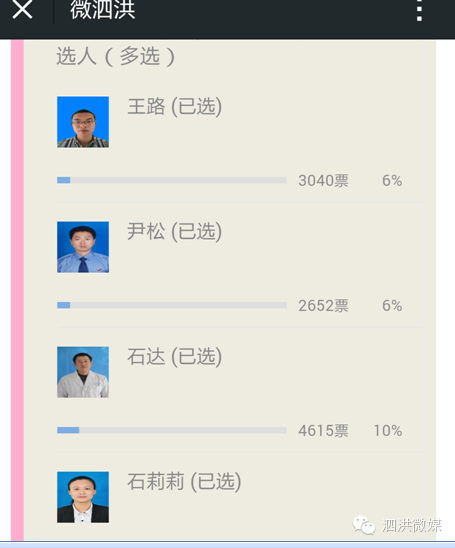Tap the 10% percentage label
This screenshot has height=548, width=455.
(x=388, y=431)
